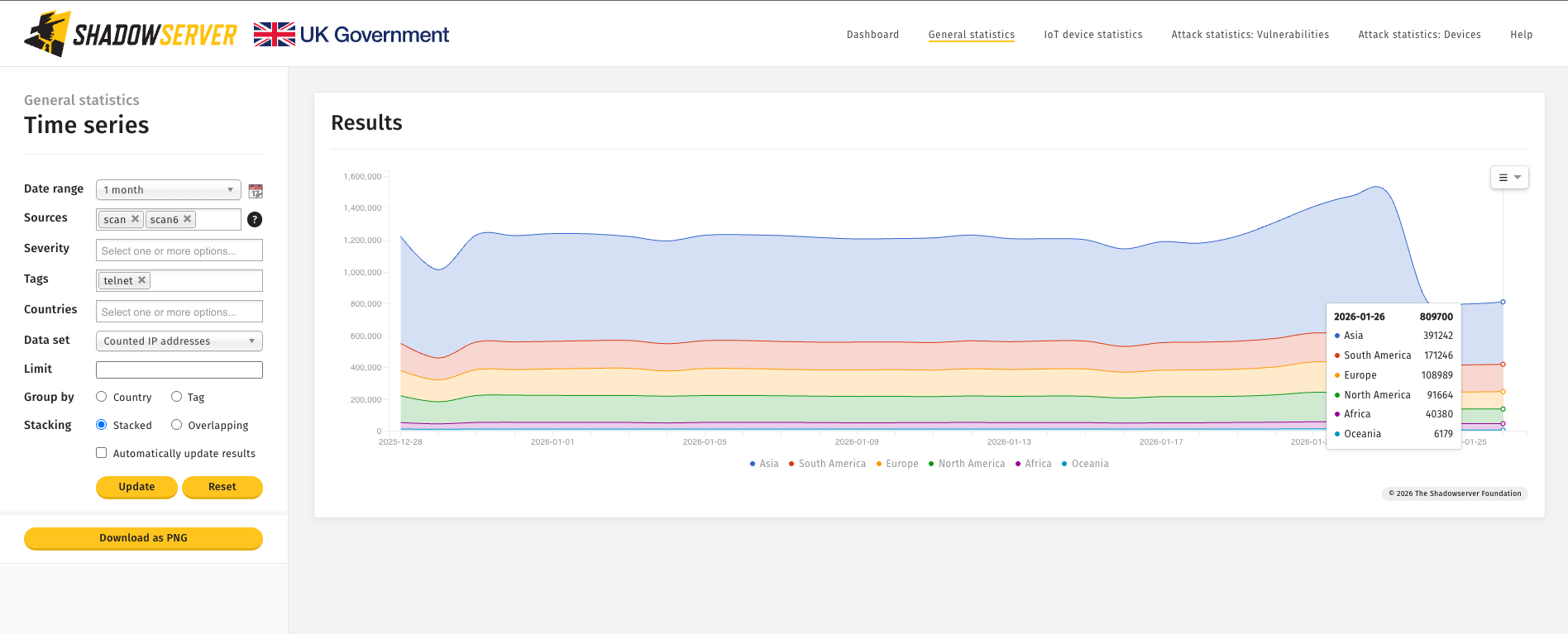Toggle Europe series in chart legend
1568x634 pixels.
897,464
